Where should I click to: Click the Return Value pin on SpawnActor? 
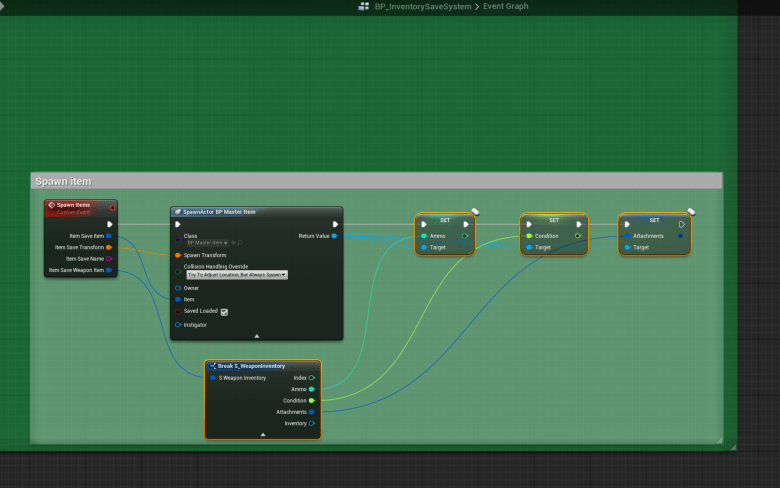(x=334, y=236)
